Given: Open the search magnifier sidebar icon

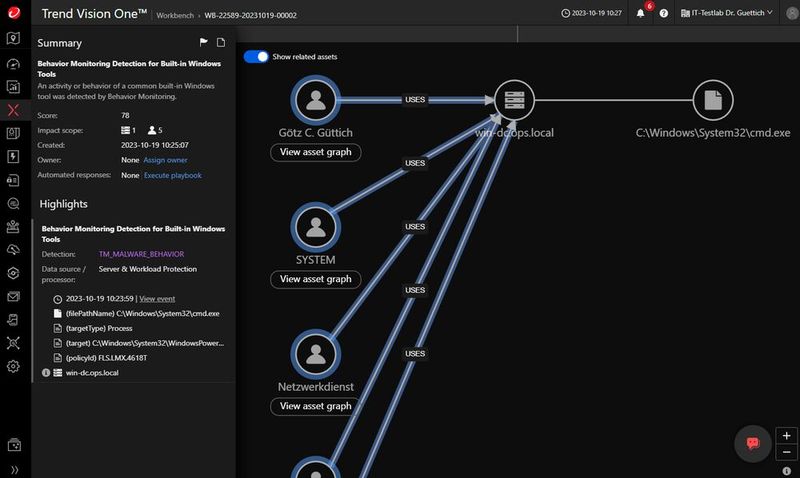Looking at the screenshot, I should 13,204.
